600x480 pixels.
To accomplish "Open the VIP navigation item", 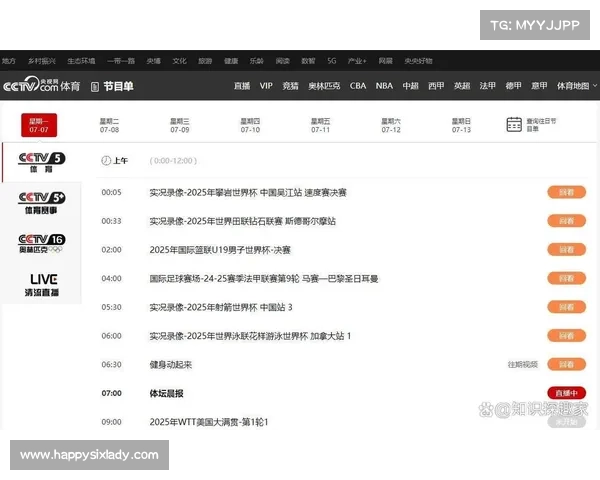I will [x=266, y=86].
